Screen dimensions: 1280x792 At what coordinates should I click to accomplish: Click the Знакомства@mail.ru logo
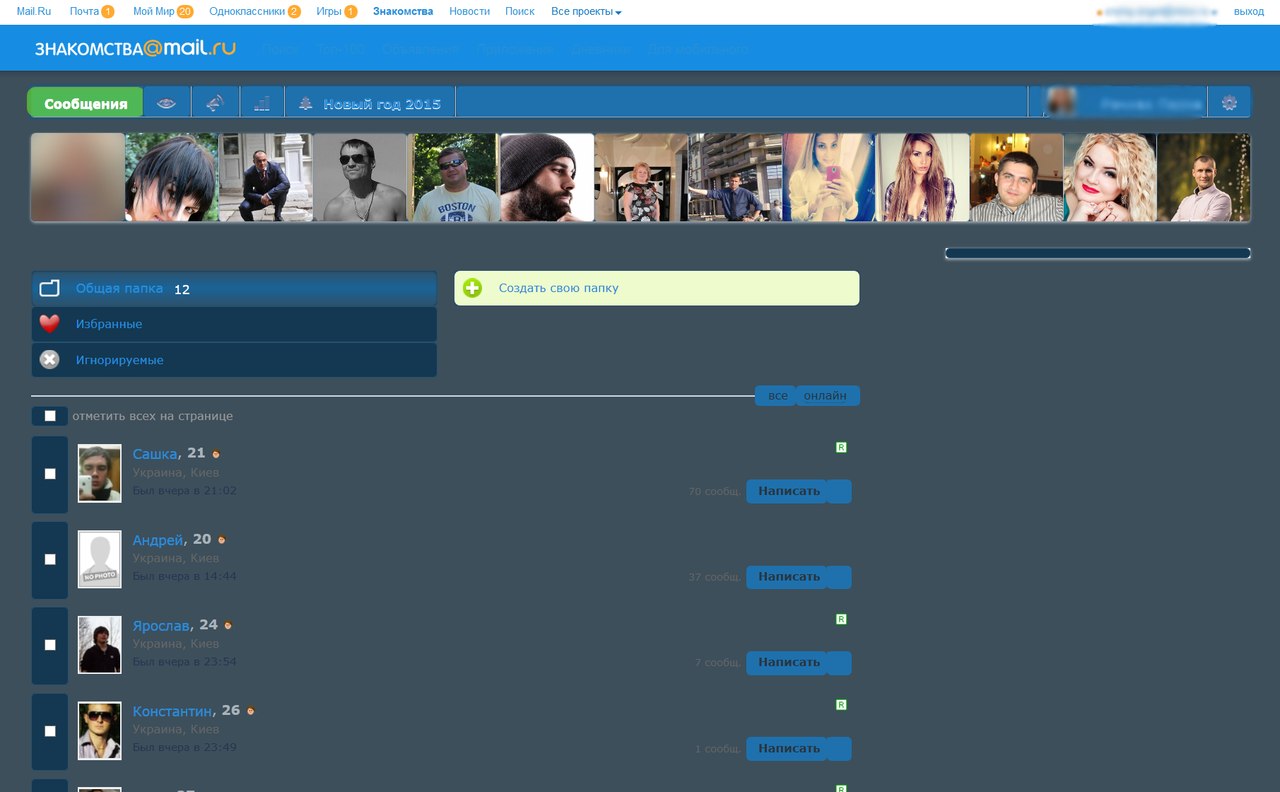click(135, 48)
